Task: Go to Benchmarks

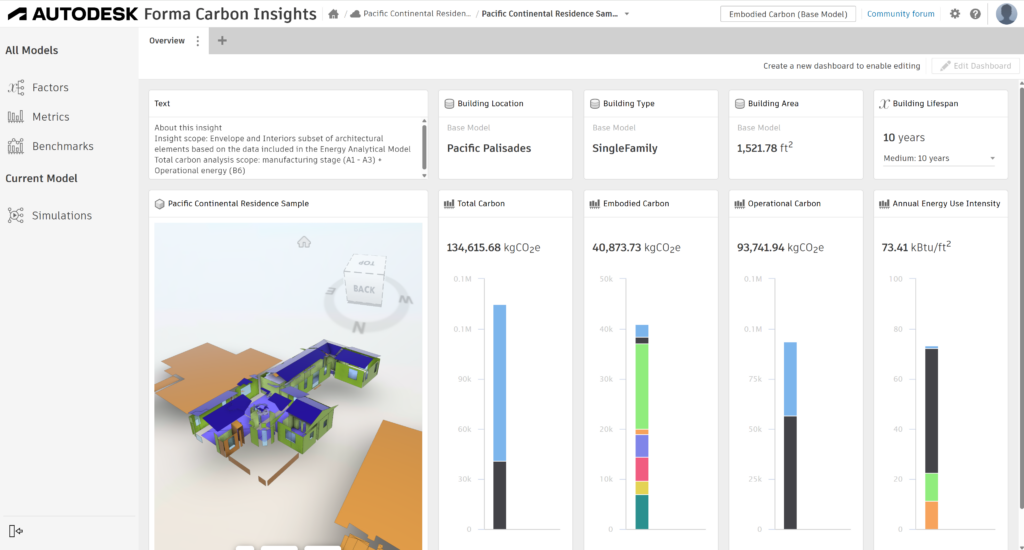Action: [62, 146]
